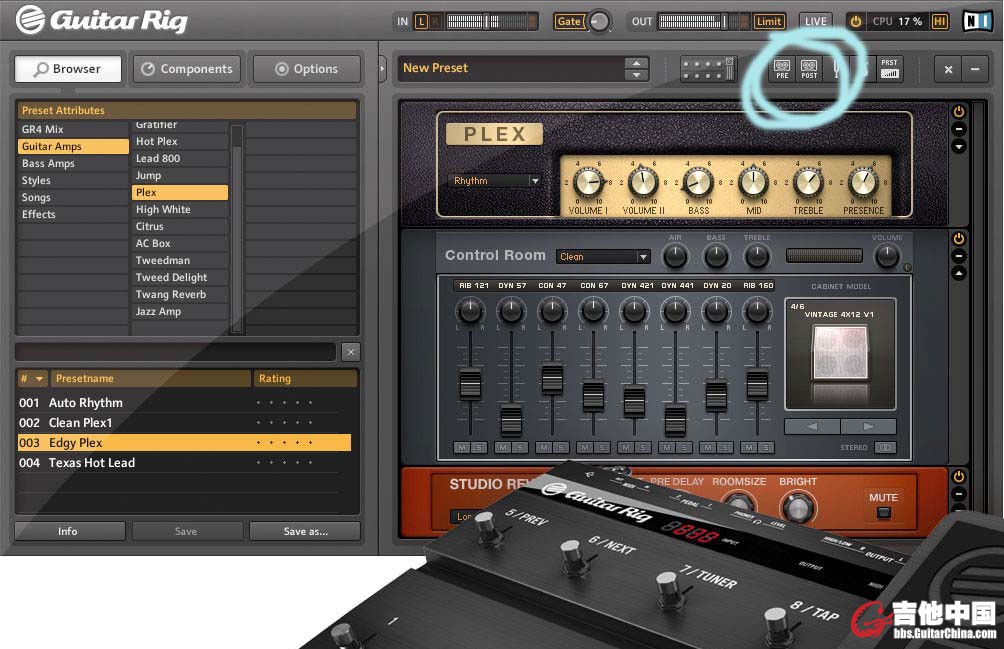Screen dimensions: 1004x649
Task: Mute the RIB 121 mic channel
Action: (462, 447)
